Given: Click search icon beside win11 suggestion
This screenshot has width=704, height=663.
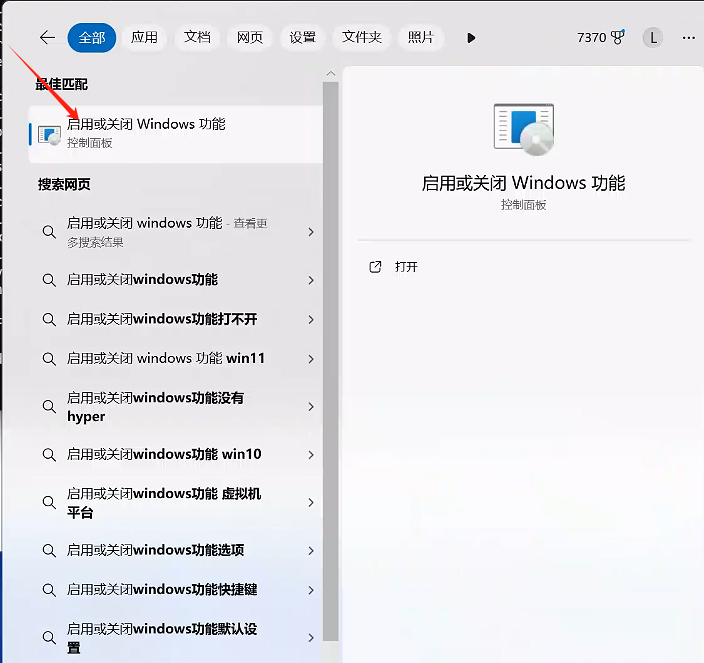Looking at the screenshot, I should [49, 359].
